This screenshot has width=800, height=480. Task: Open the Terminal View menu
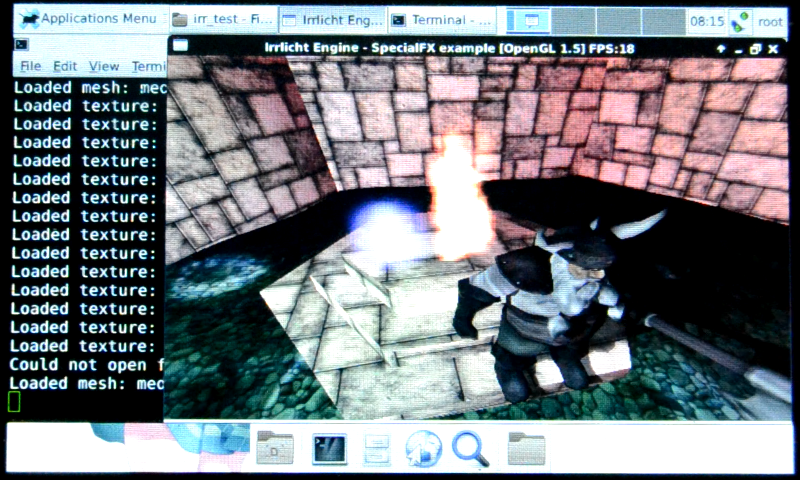(x=104, y=66)
